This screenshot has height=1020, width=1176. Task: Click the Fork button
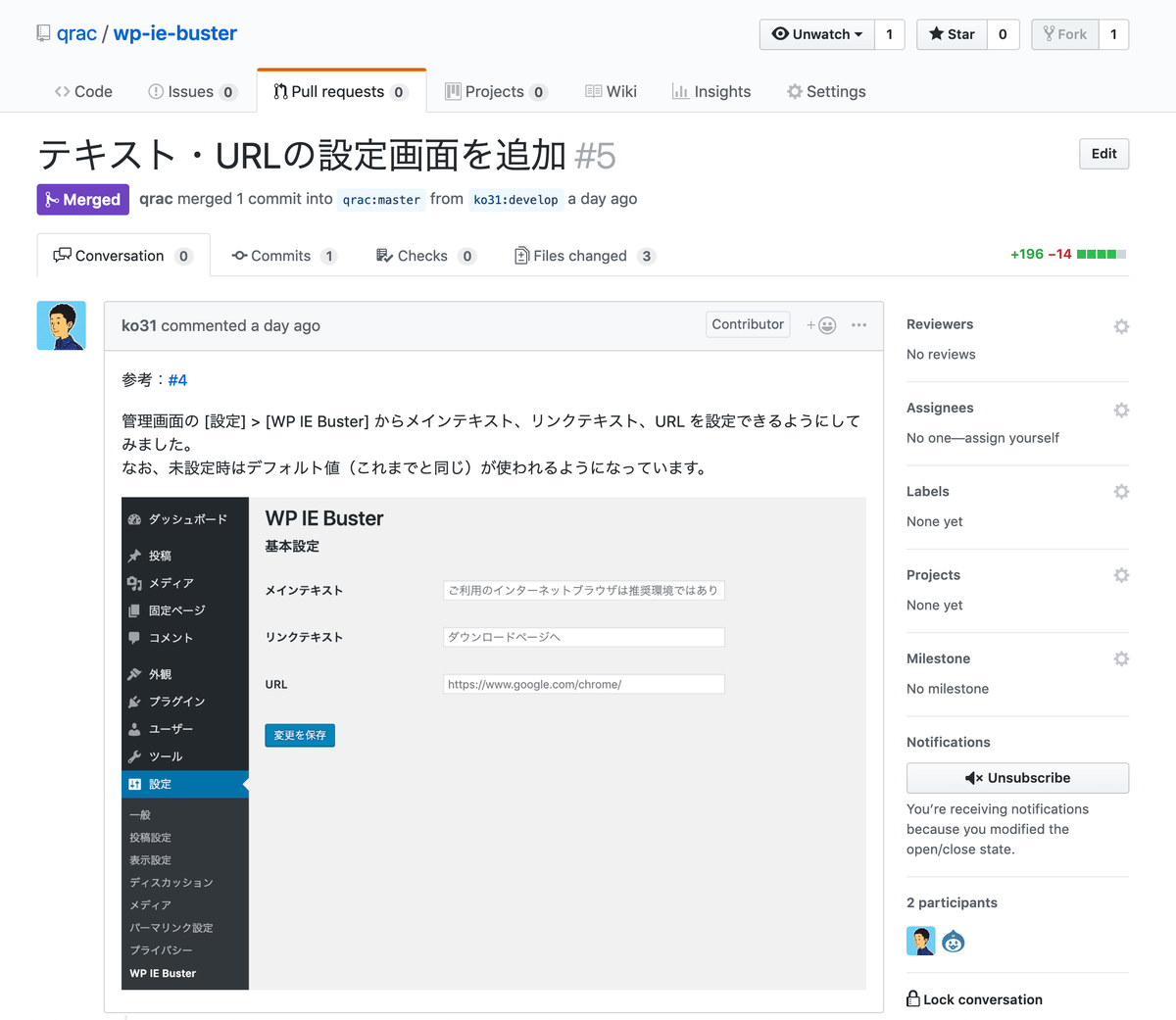[x=1065, y=34]
